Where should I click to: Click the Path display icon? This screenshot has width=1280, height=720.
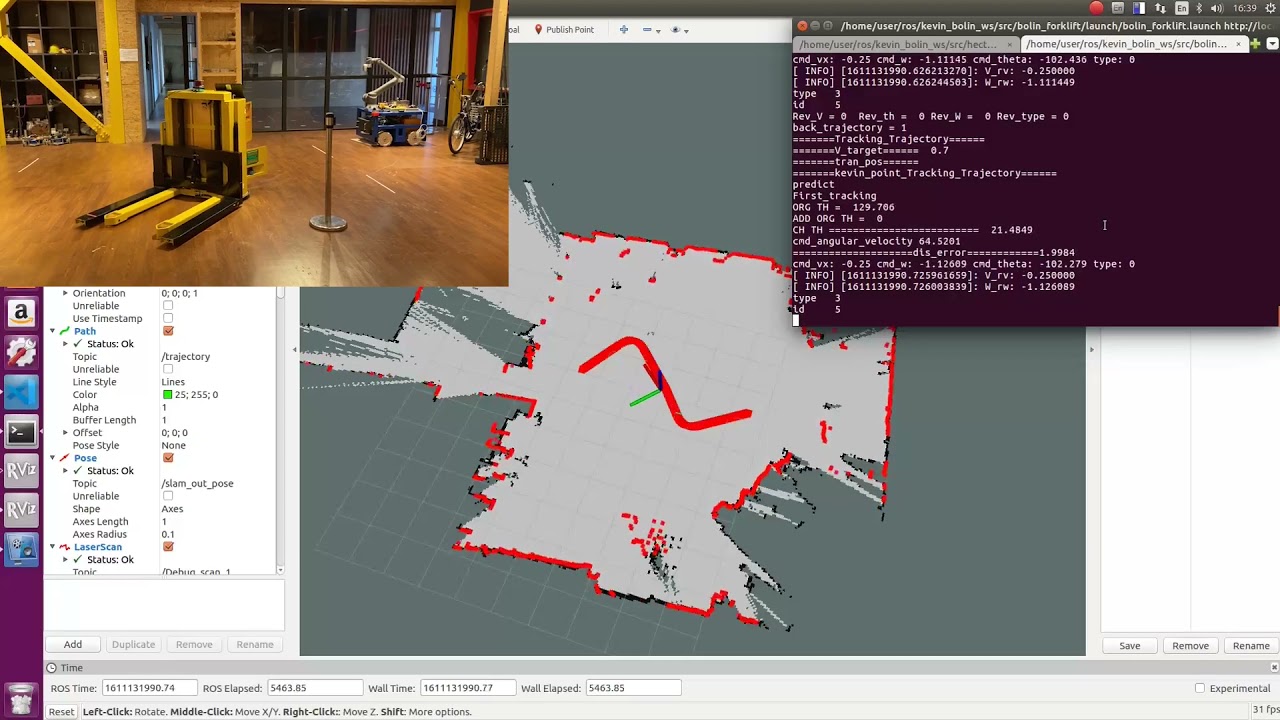(x=65, y=331)
